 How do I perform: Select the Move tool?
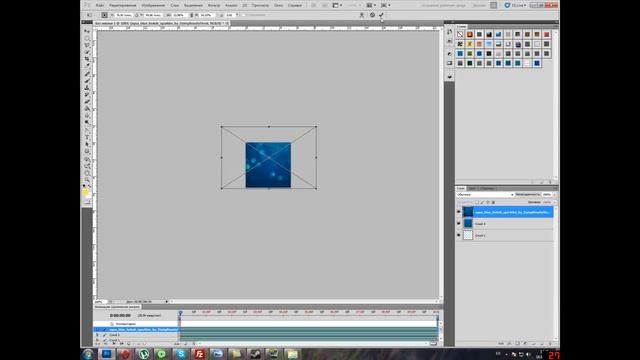(87, 31)
